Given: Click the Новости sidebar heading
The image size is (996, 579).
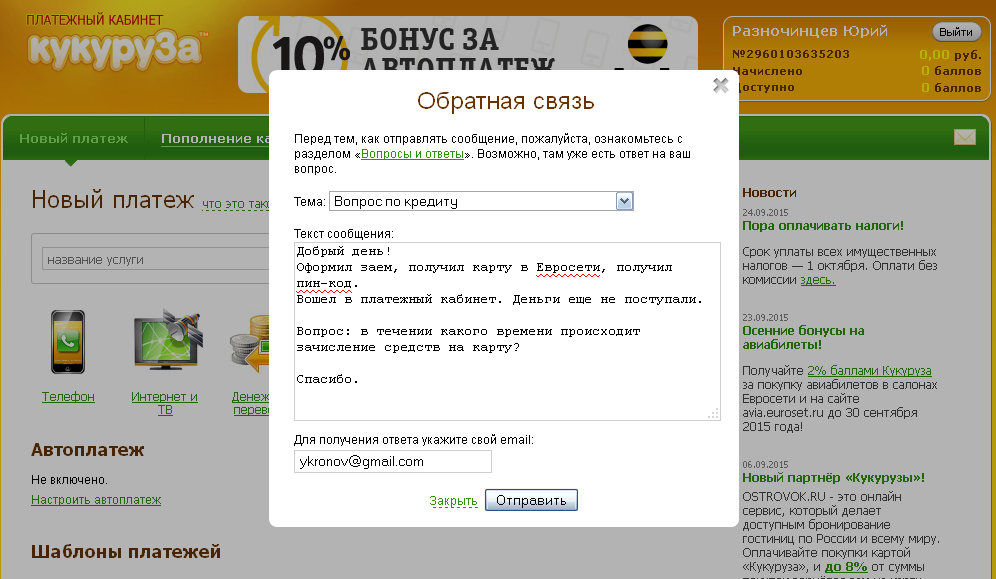Looking at the screenshot, I should (x=769, y=192).
